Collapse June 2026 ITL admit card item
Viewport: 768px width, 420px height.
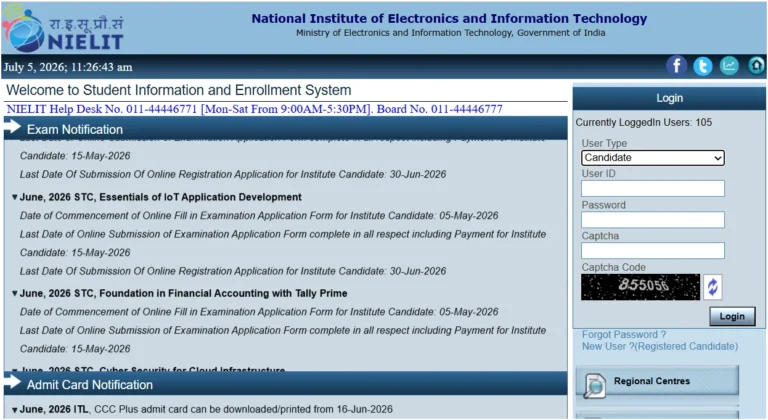click(x=15, y=409)
